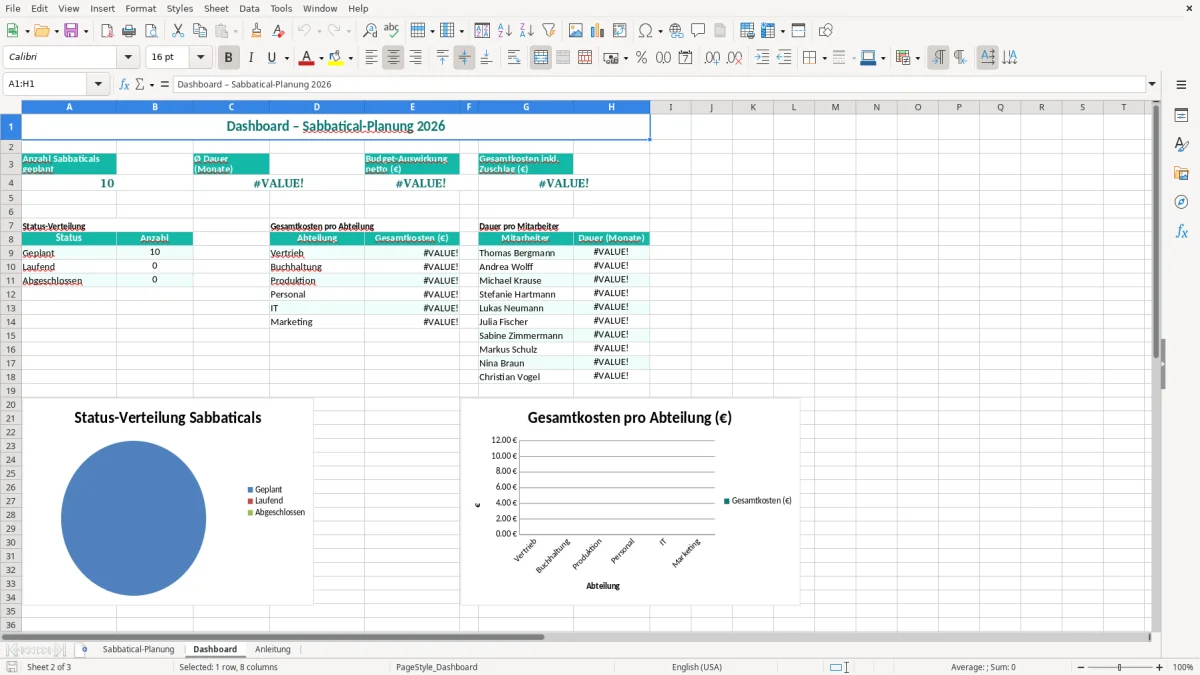The height and width of the screenshot is (675, 1200).
Task: Apply yellow Background Color swatch
Action: click(336, 58)
